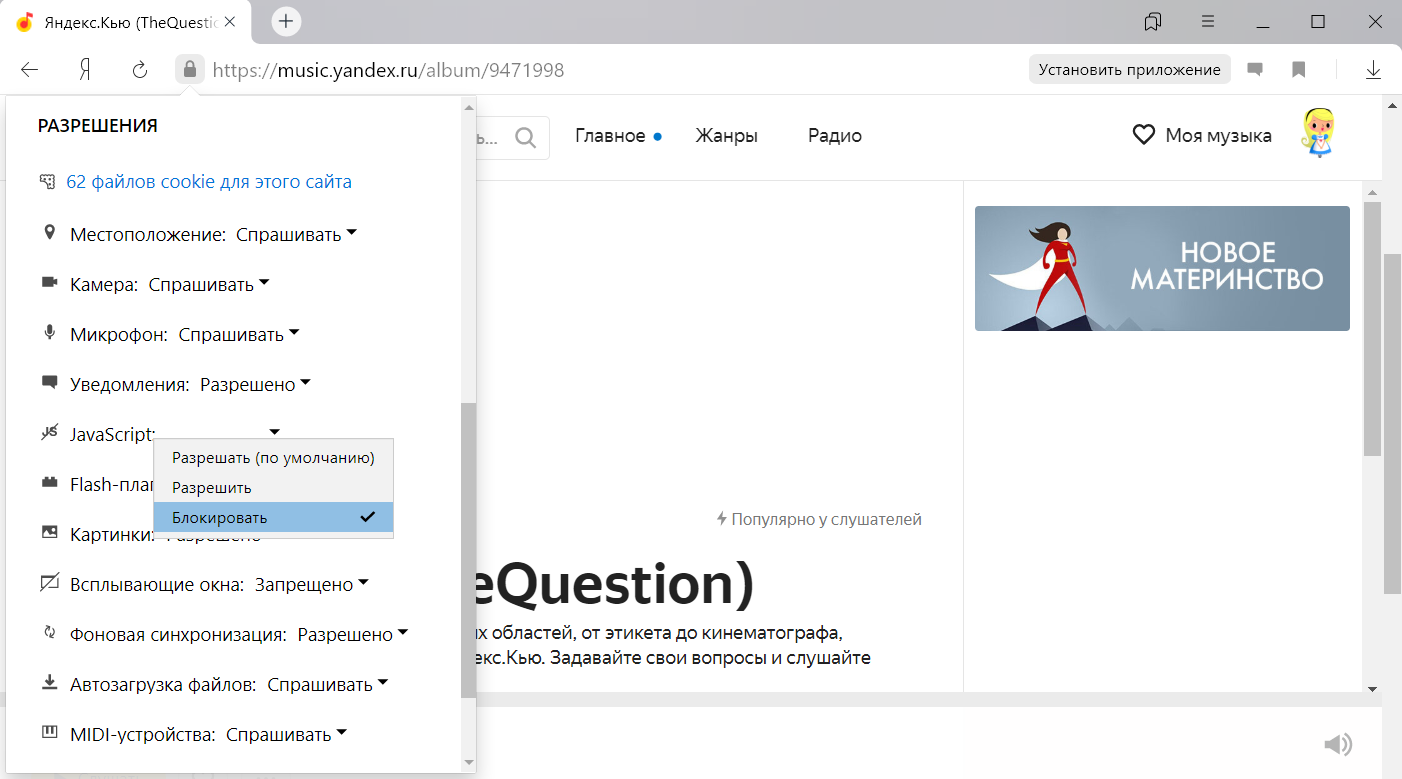Open 62 файлов cookie link
1402x779 pixels.
coord(209,182)
